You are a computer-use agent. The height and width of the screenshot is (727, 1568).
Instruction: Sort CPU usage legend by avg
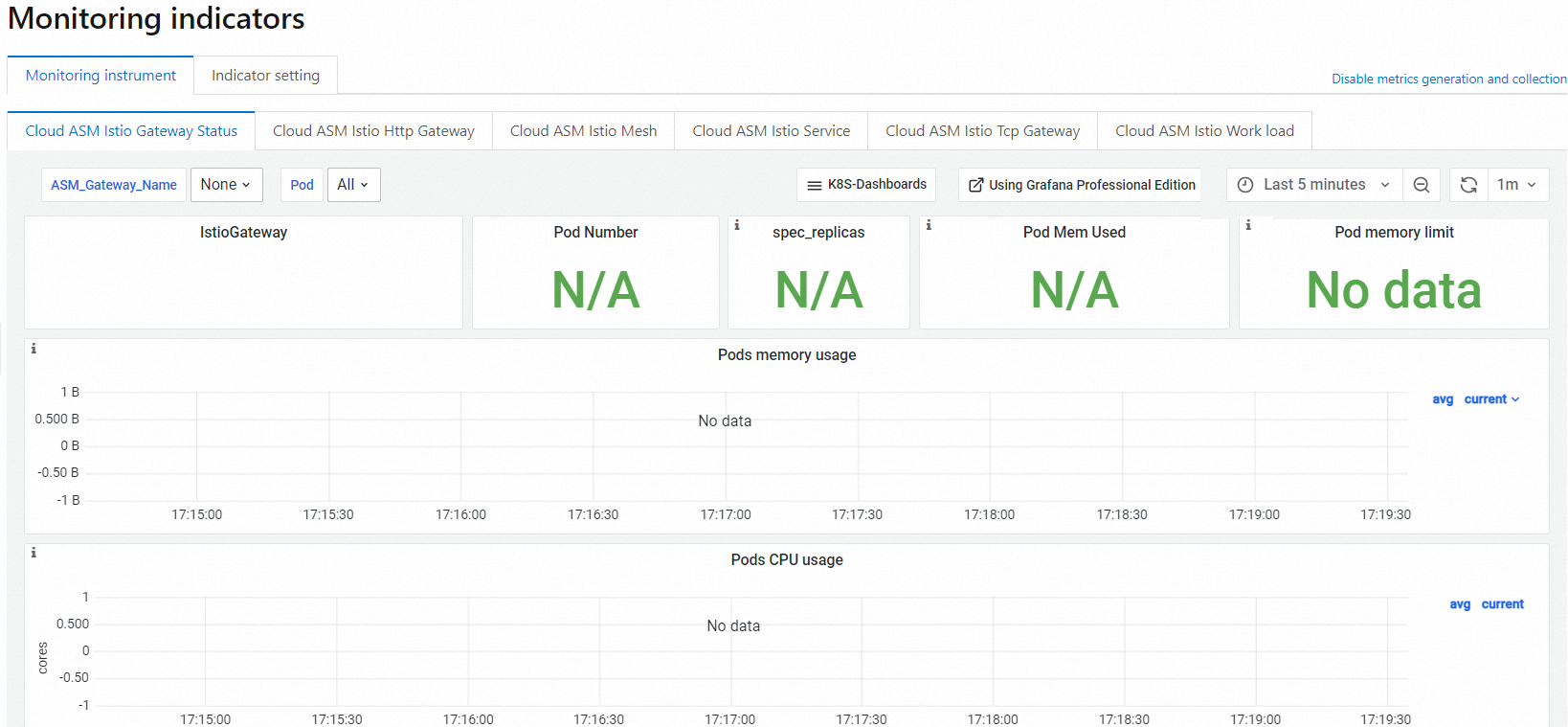[x=1460, y=604]
